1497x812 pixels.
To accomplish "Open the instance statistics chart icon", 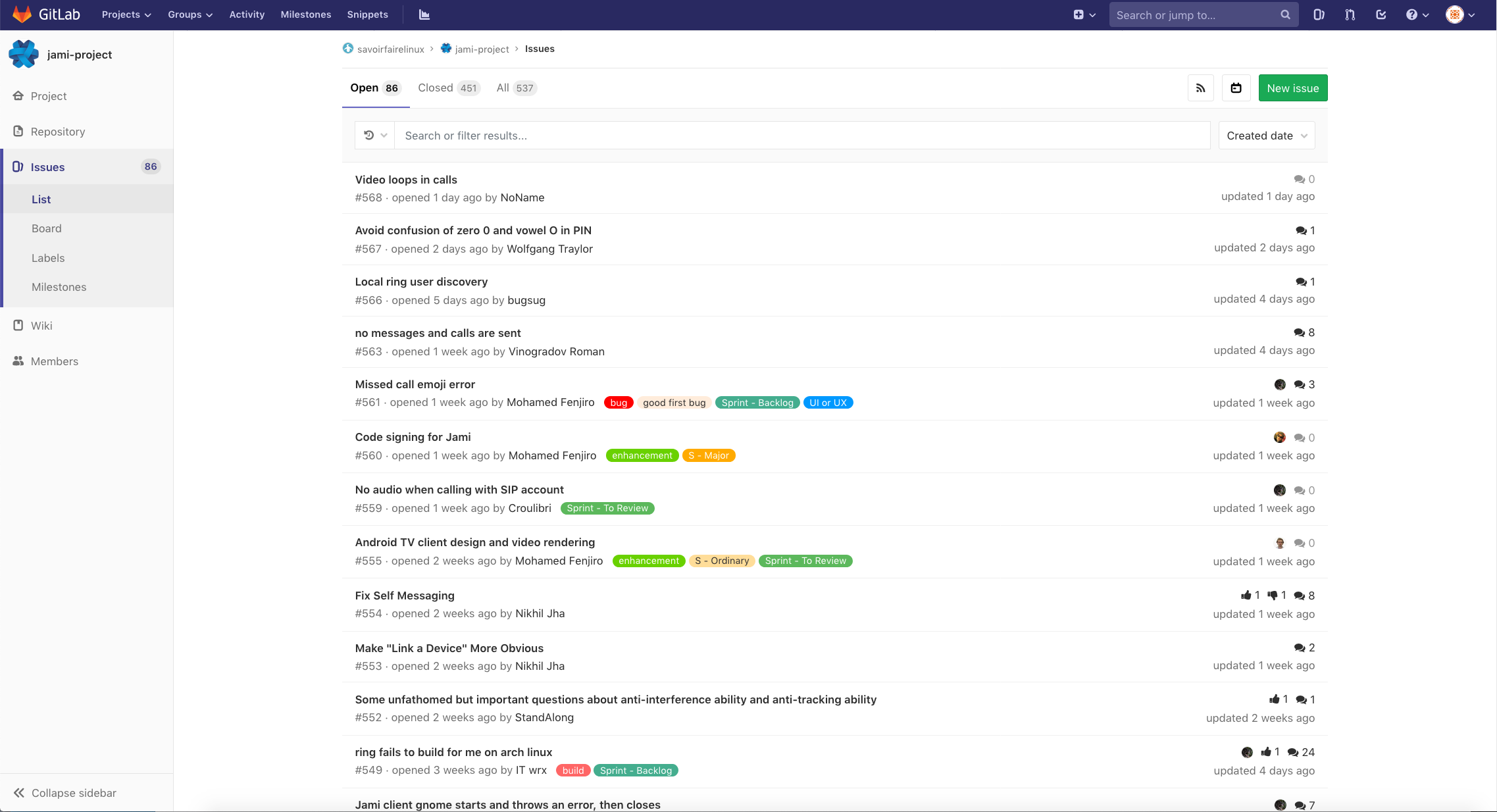I will 424,14.
